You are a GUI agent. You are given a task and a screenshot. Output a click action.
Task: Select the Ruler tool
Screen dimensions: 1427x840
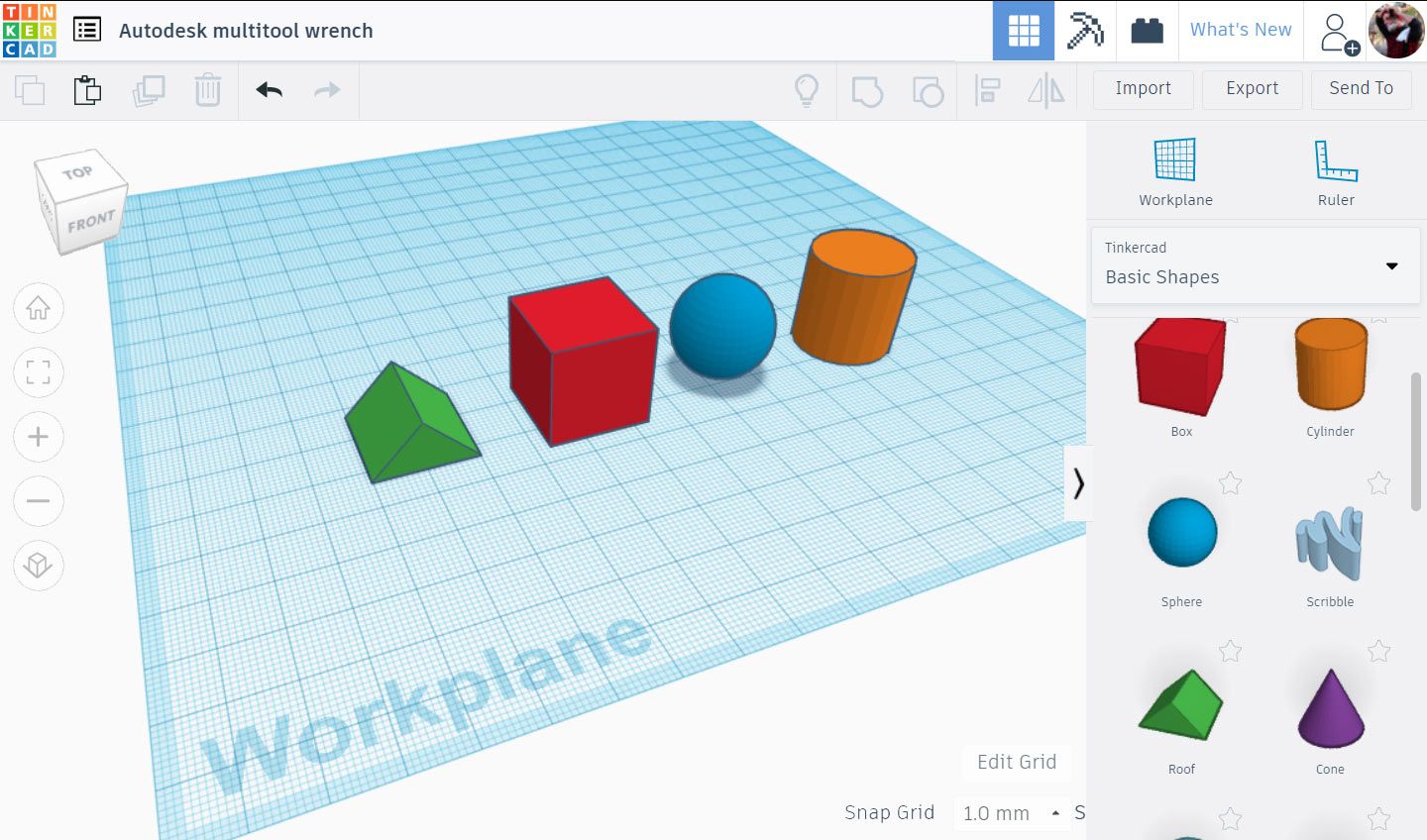click(1336, 168)
